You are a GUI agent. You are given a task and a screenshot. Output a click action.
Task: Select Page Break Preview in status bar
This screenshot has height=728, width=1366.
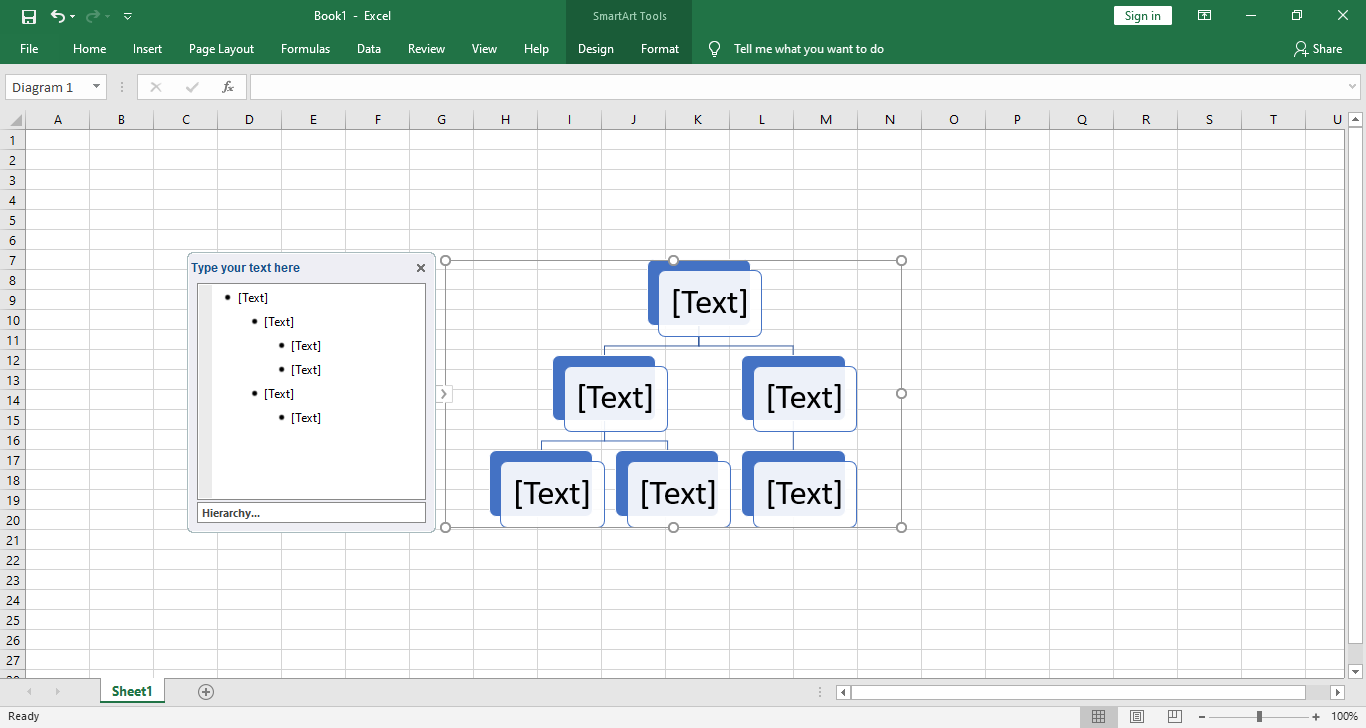point(1173,716)
